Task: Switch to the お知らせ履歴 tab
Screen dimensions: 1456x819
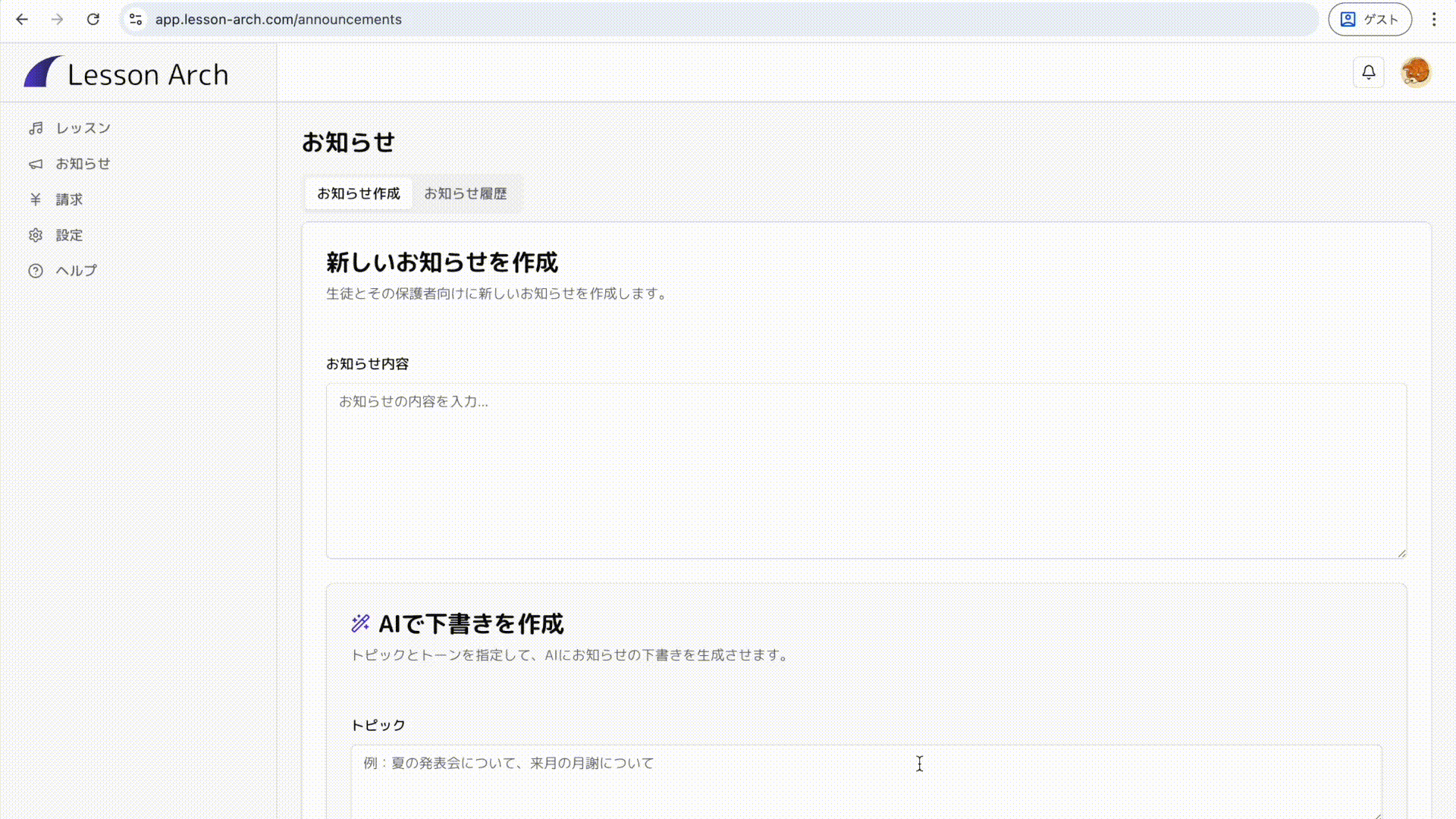Action: click(x=465, y=193)
